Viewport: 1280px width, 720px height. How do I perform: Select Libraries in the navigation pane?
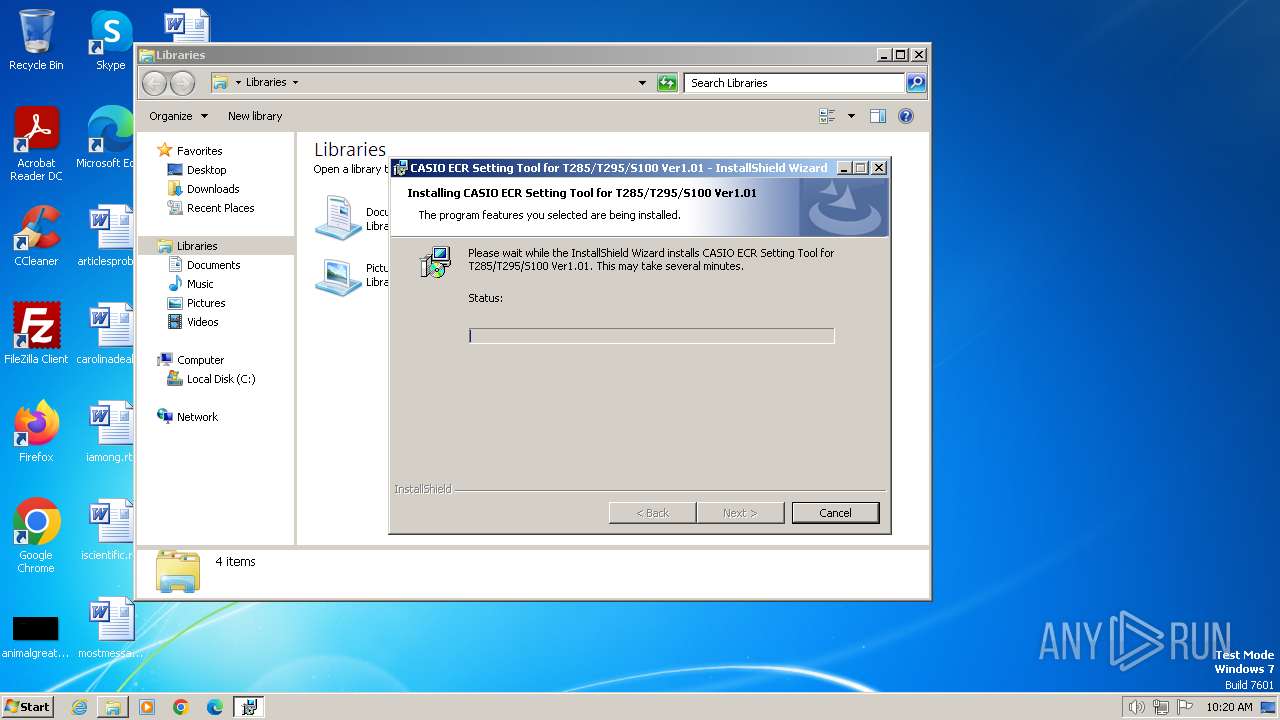(197, 246)
